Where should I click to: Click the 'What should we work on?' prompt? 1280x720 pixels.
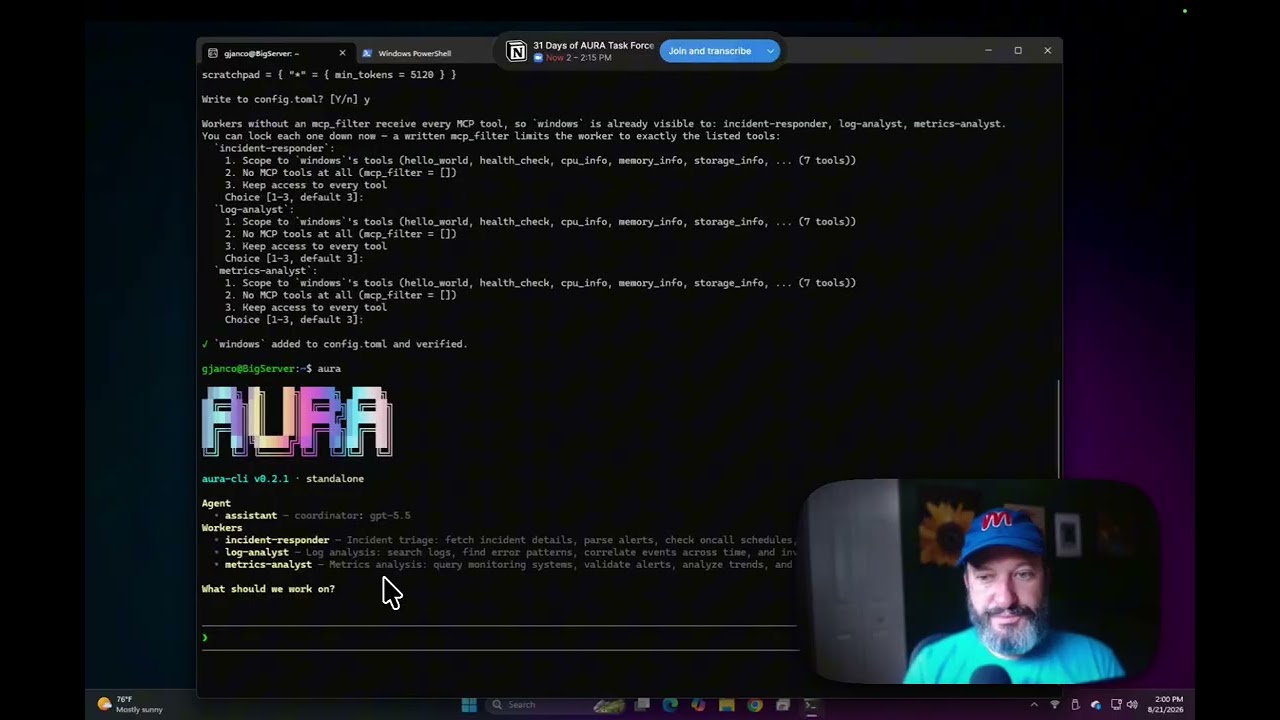pyautogui.click(x=268, y=589)
